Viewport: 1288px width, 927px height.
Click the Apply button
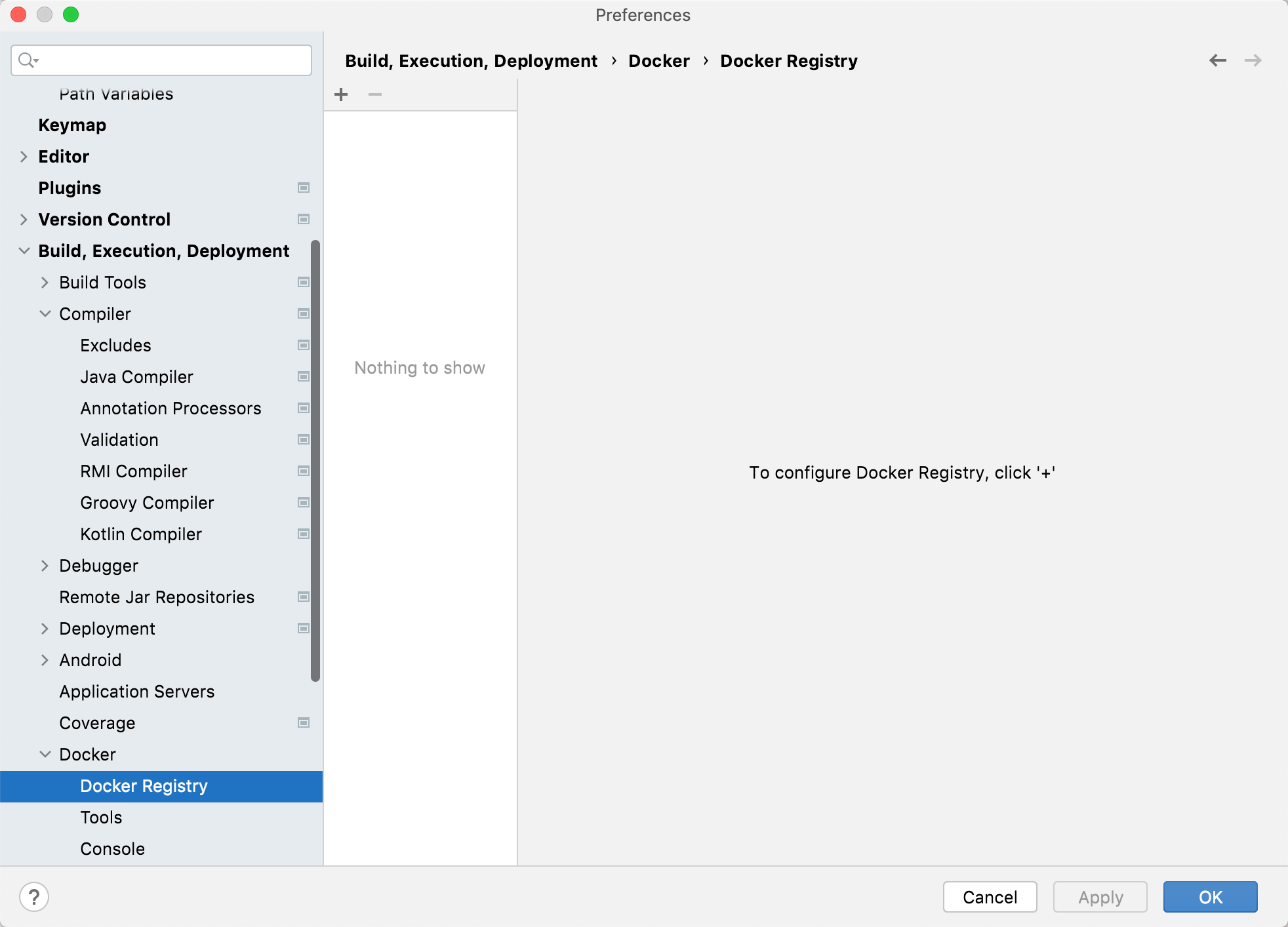(1100, 897)
